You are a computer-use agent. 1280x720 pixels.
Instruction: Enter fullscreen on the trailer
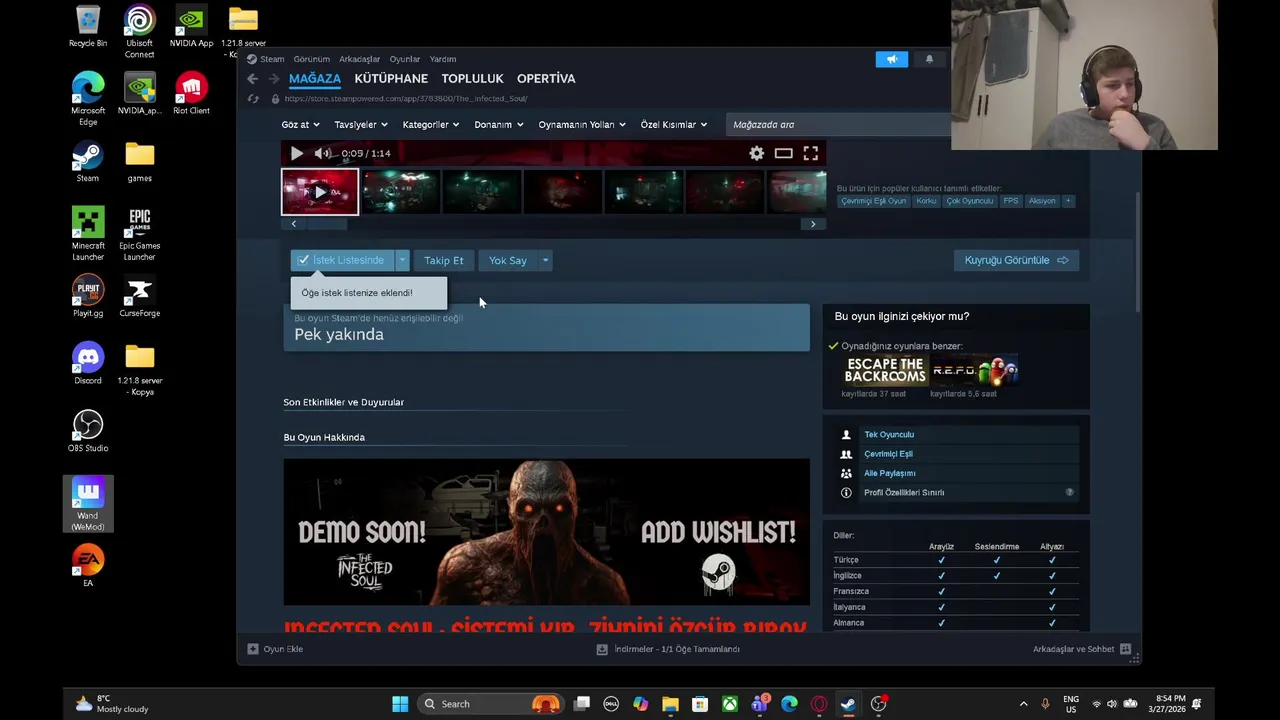(811, 153)
